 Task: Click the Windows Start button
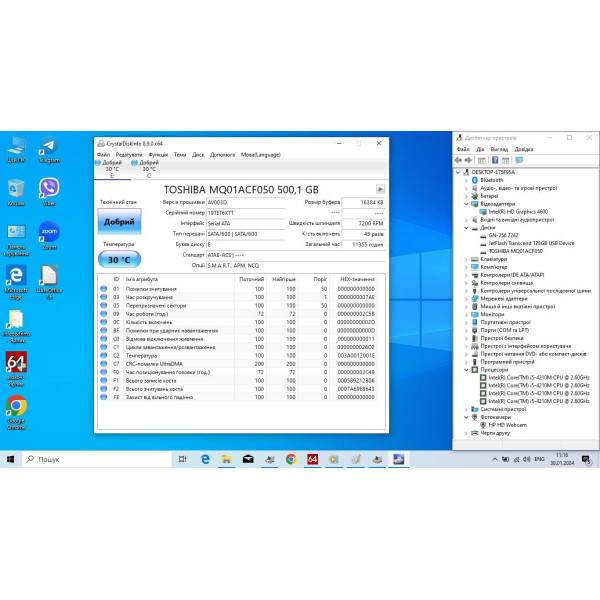tap(10, 459)
